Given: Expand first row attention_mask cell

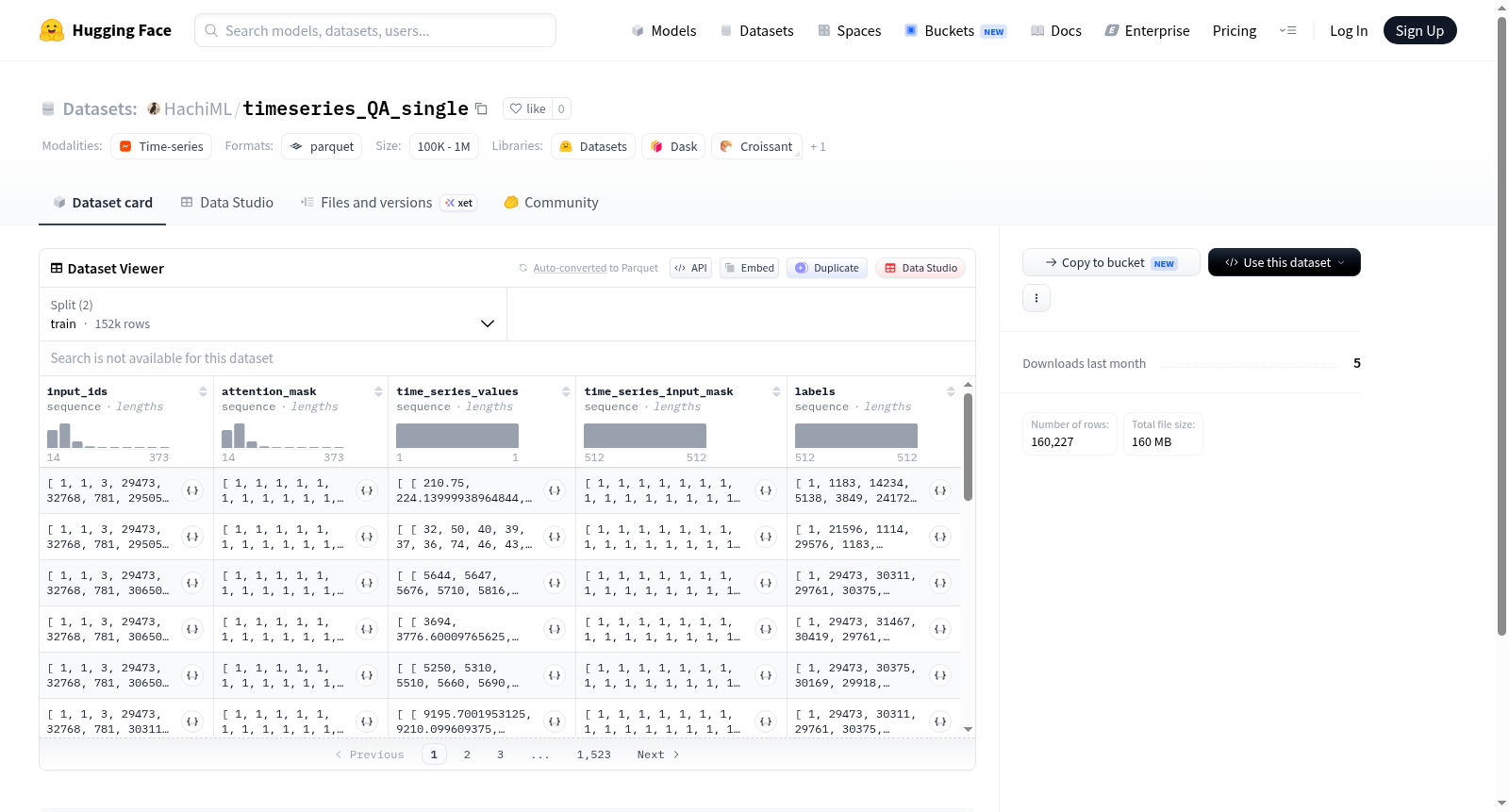Looking at the screenshot, I should tap(367, 490).
